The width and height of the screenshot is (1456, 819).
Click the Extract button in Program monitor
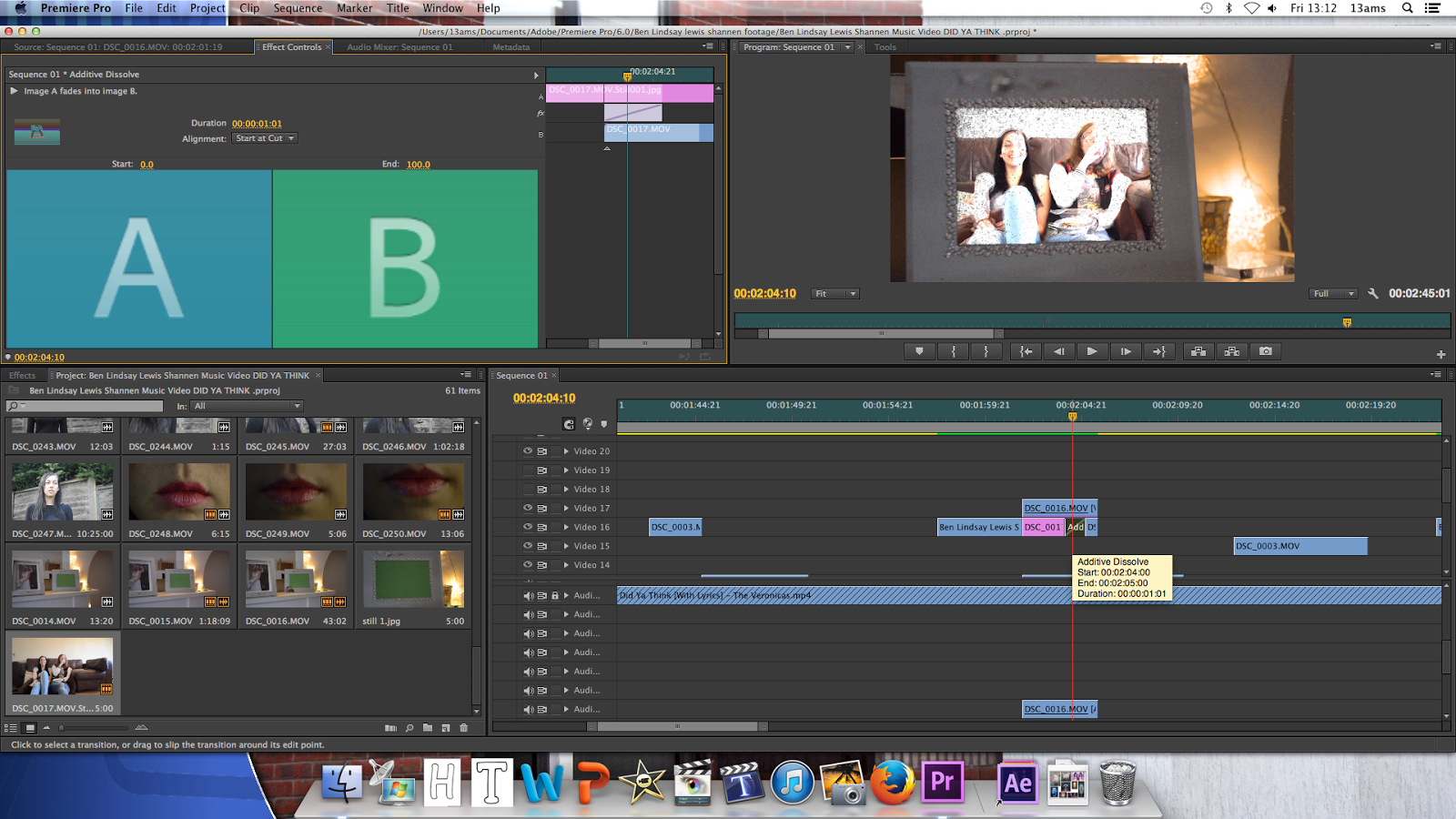pyautogui.click(x=1232, y=351)
